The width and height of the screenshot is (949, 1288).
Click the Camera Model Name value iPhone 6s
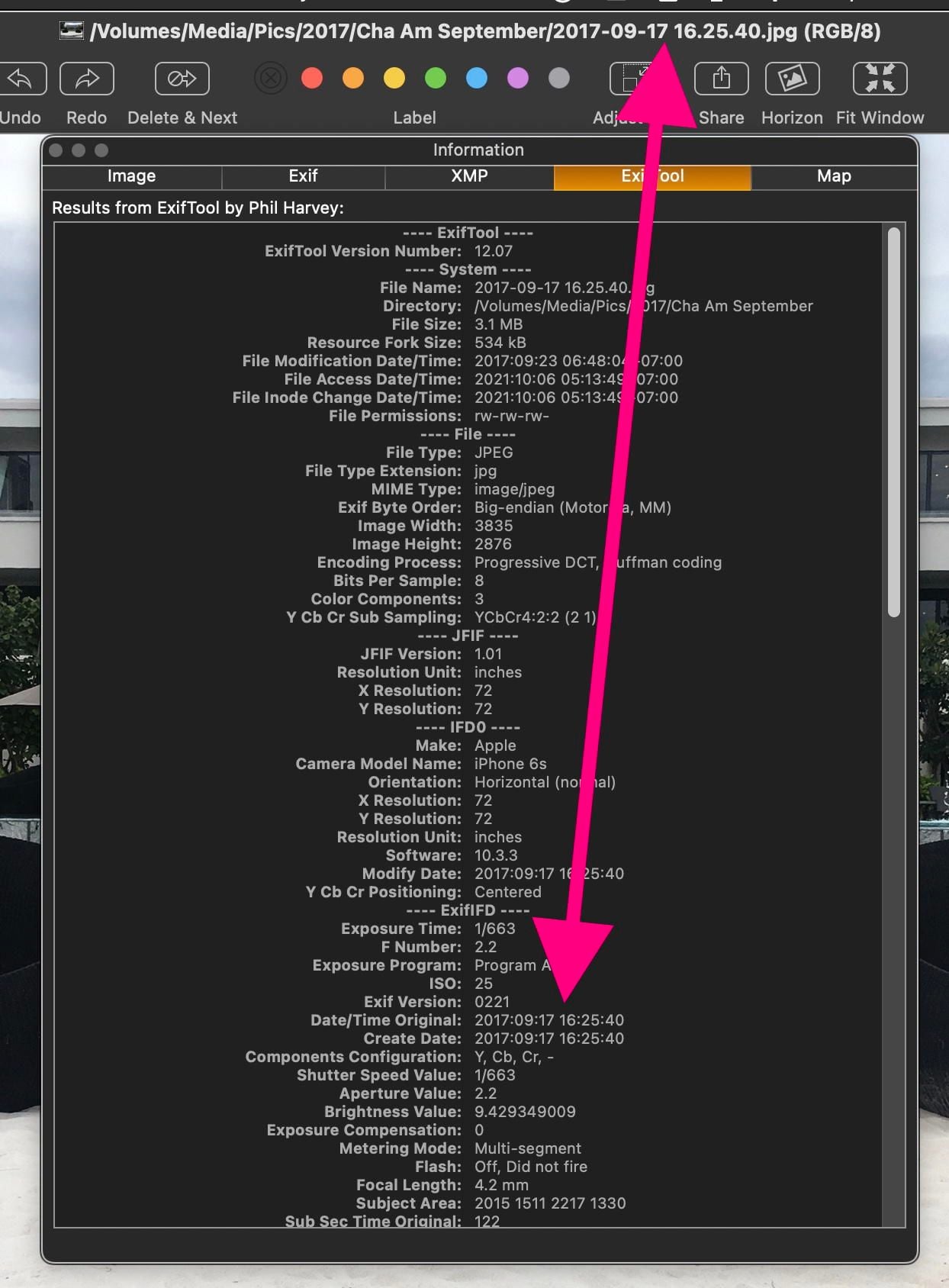click(510, 764)
